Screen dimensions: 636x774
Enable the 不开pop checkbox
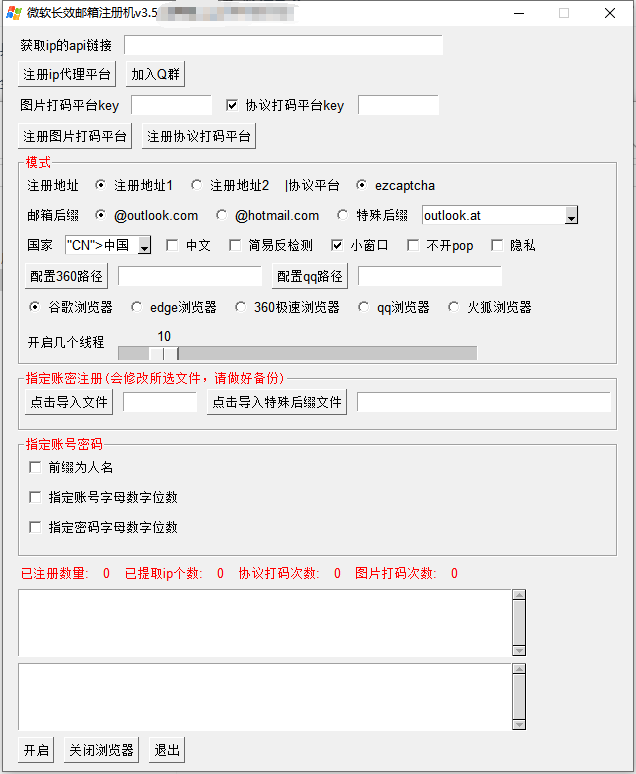(x=413, y=245)
